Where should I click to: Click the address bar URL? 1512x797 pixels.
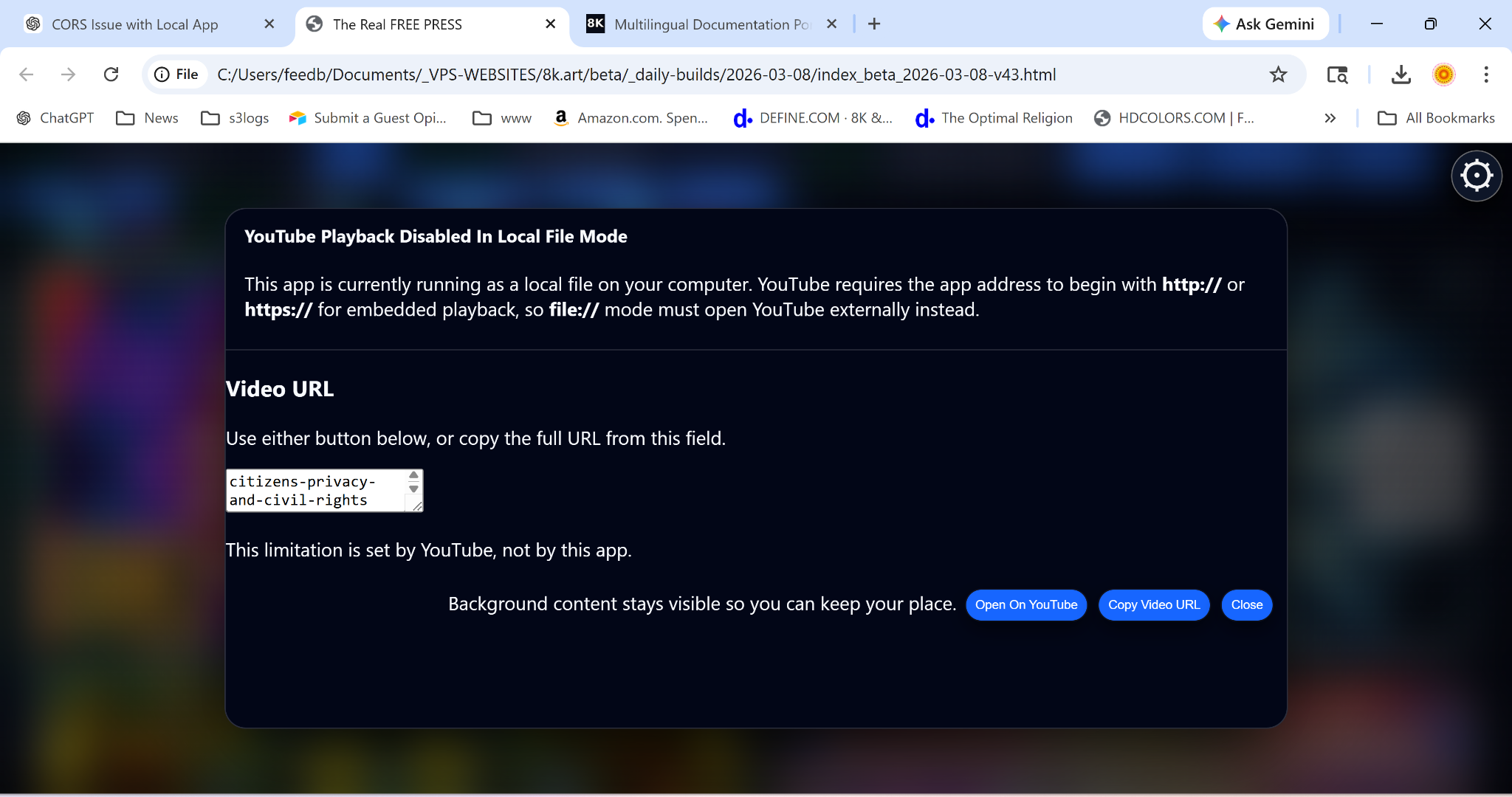[x=636, y=75]
